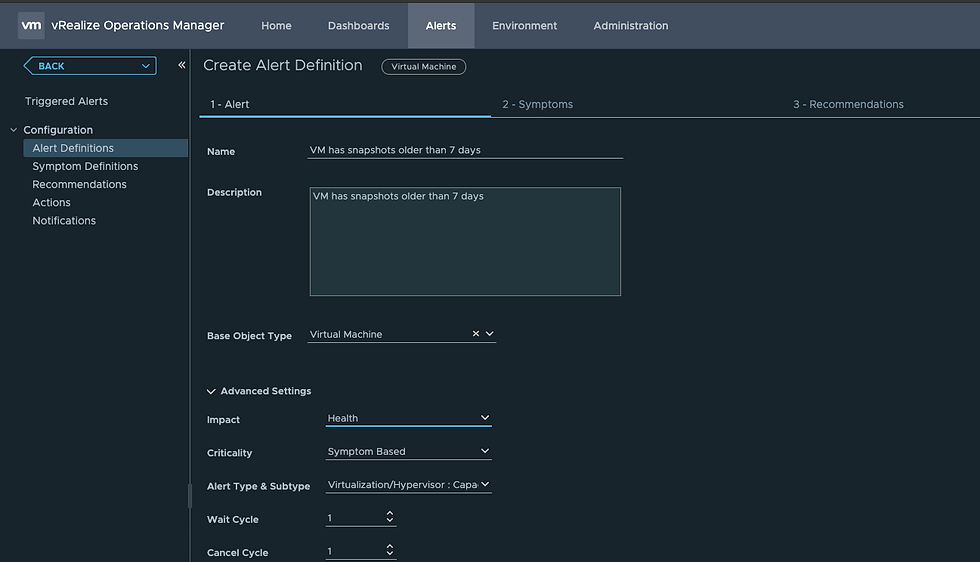Increase the Cancel Cycle value
980x562 pixels.
pos(390,546)
